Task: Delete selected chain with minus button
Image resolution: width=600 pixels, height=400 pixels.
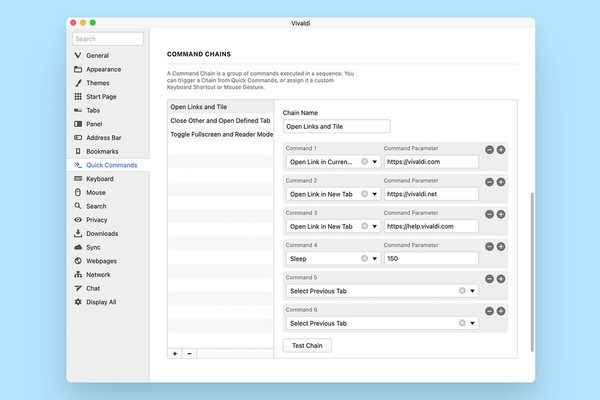Action: (190, 353)
